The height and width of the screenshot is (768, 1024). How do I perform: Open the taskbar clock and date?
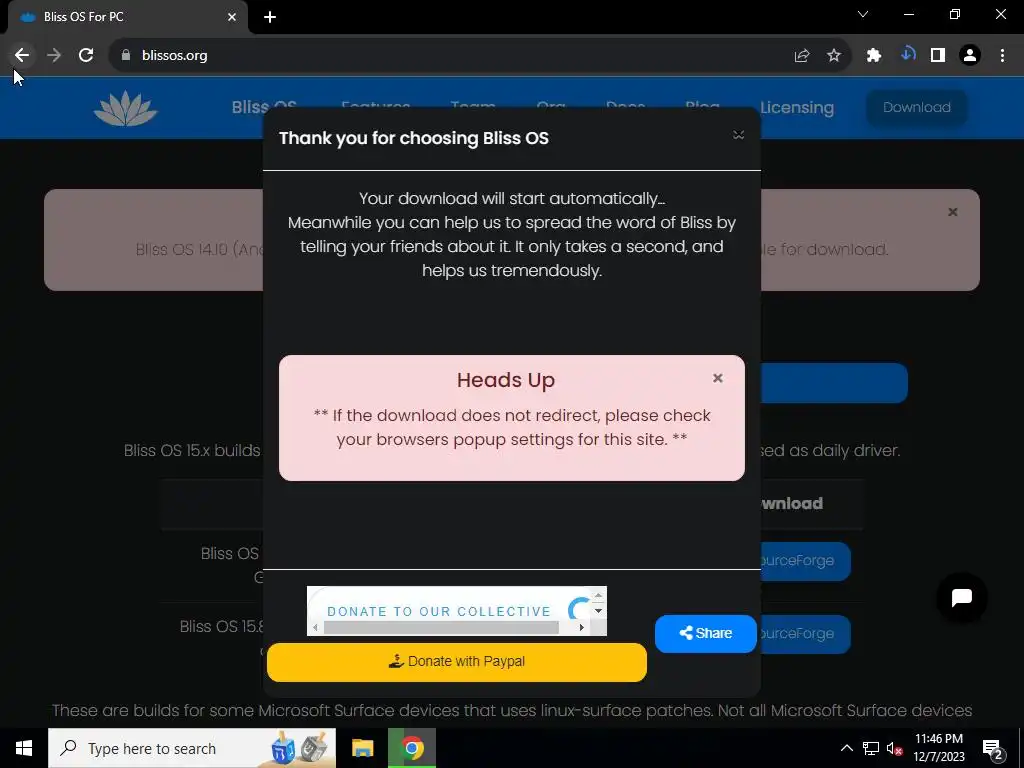click(x=938, y=748)
